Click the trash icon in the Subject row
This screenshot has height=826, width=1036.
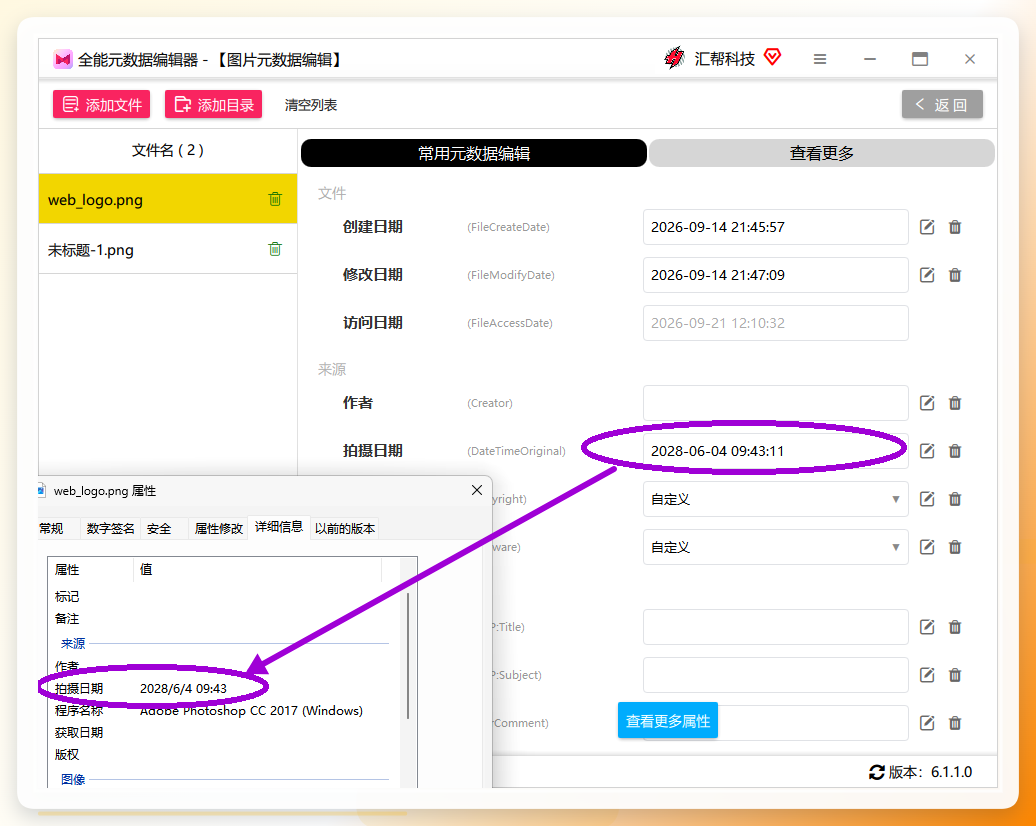[955, 675]
